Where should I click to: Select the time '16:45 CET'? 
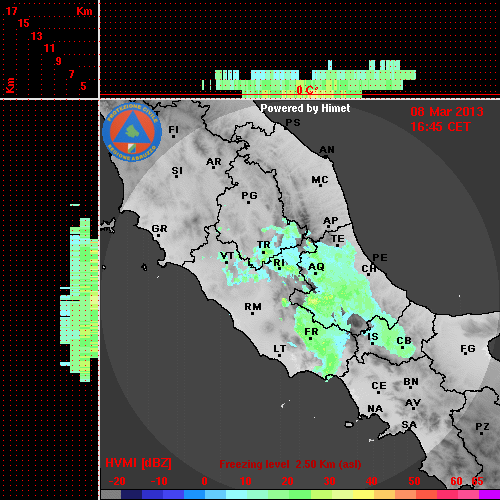tap(440, 127)
